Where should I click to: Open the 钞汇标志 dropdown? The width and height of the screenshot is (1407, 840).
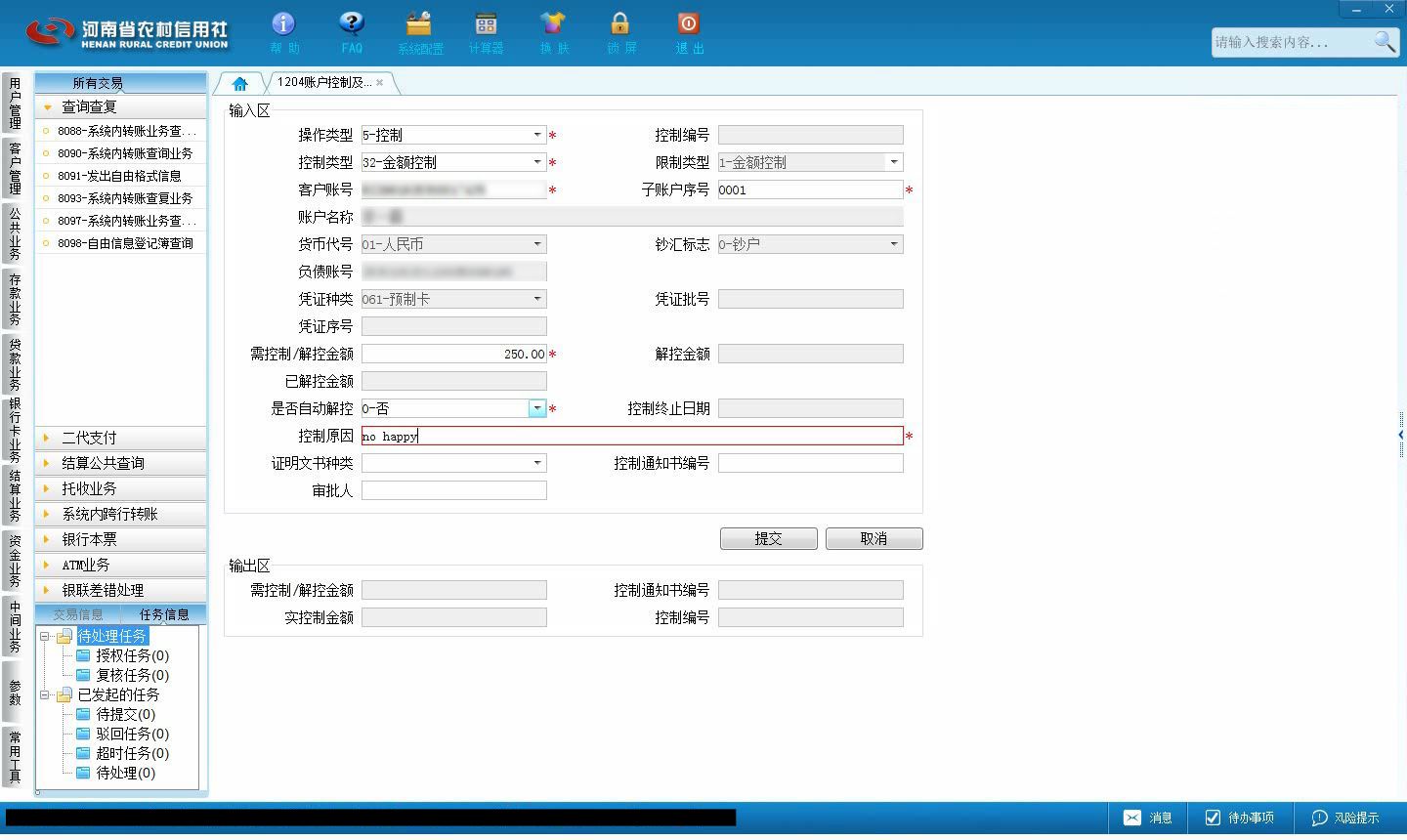point(893,244)
